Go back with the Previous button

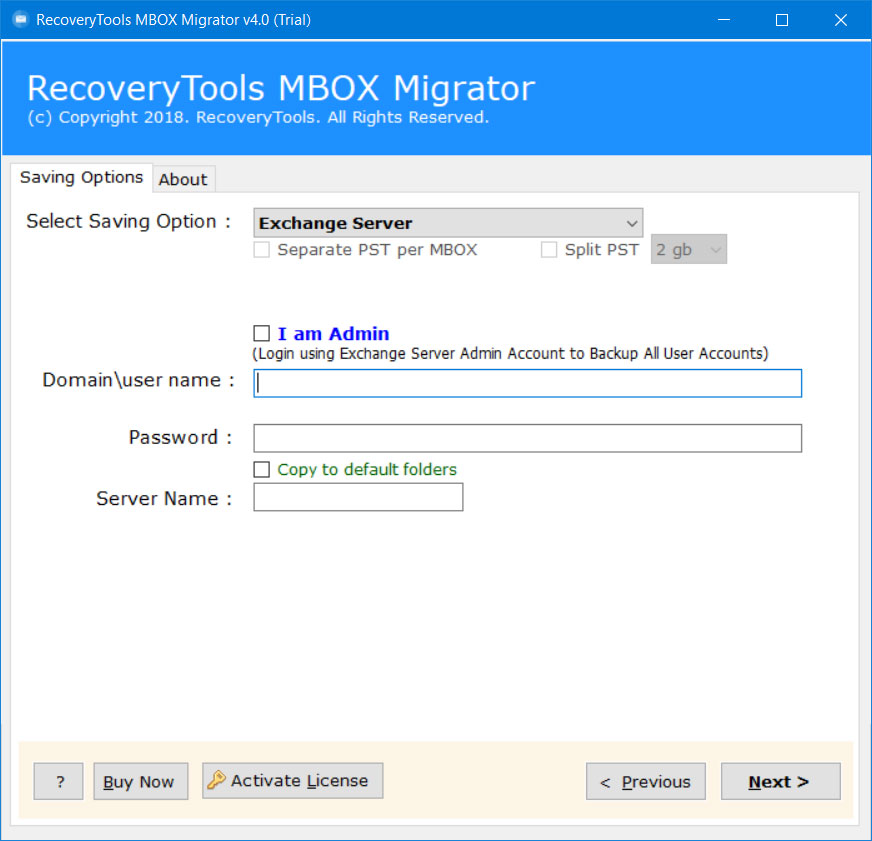(x=646, y=781)
